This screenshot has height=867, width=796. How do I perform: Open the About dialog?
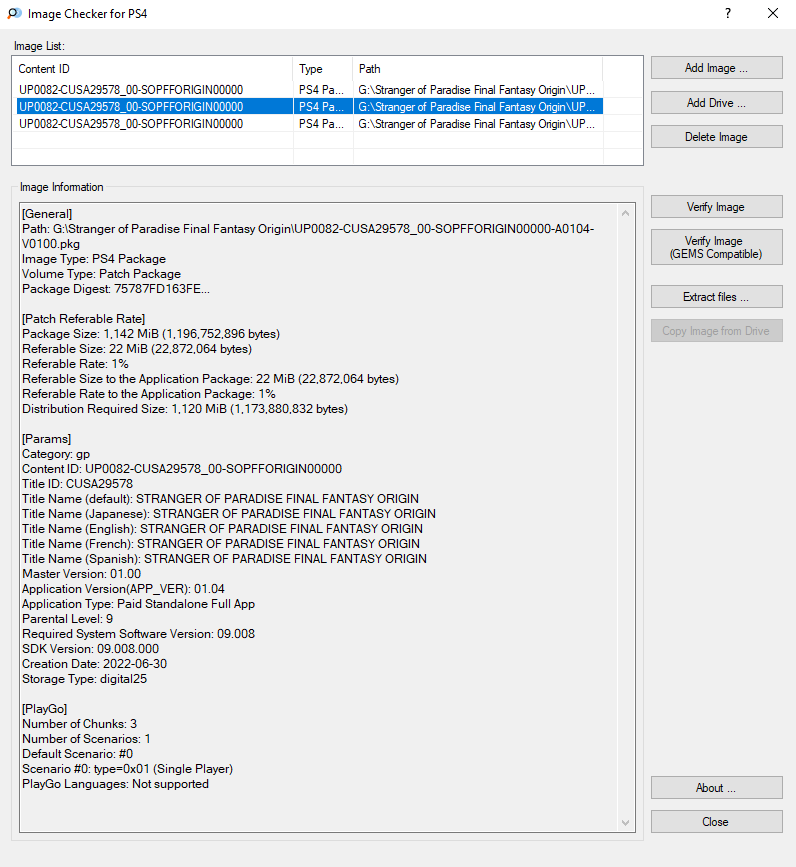click(x=716, y=788)
